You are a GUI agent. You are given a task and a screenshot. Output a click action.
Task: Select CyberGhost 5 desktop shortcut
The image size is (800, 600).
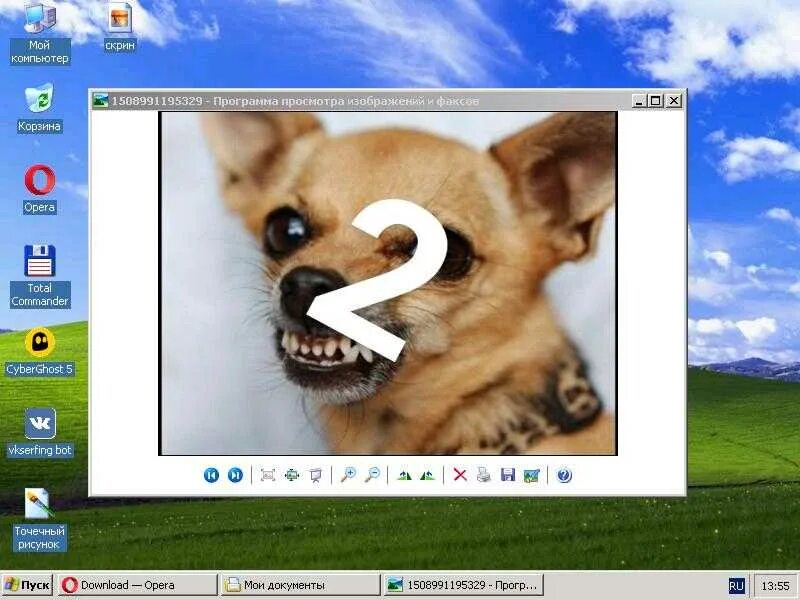(40, 352)
